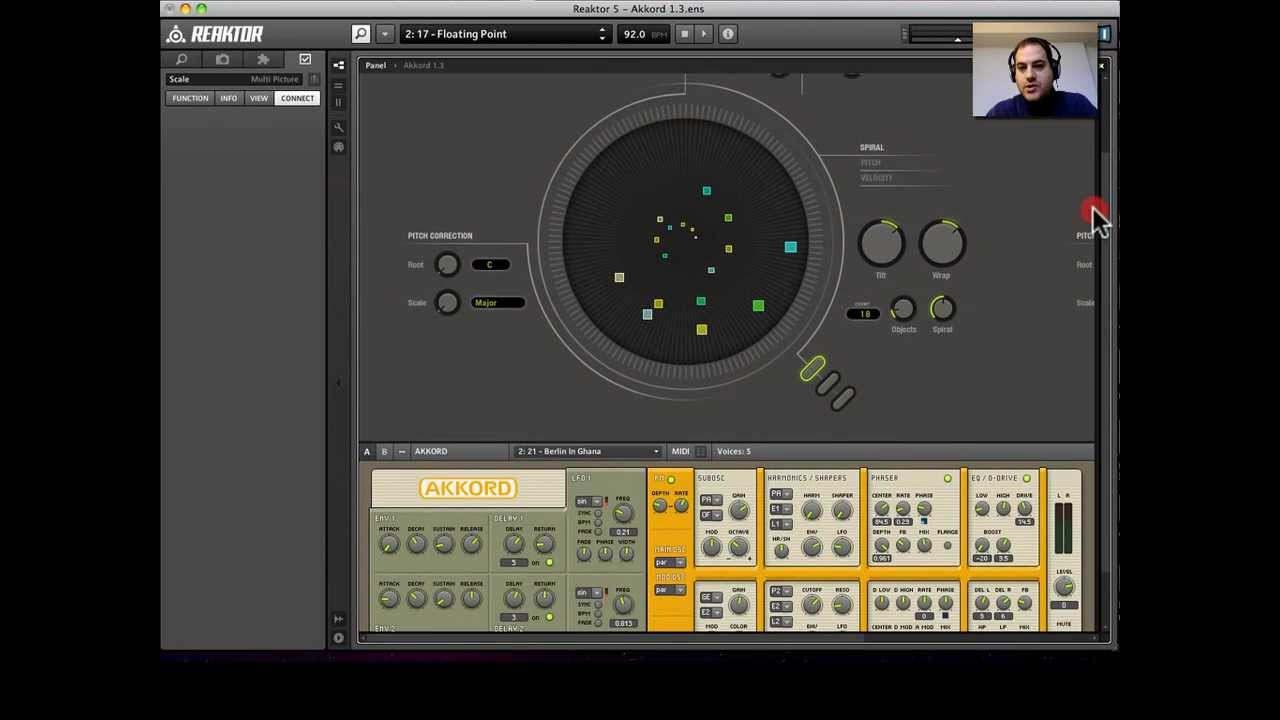1280x720 pixels.
Task: Toggle the Phaser on LED
Action: click(x=947, y=479)
